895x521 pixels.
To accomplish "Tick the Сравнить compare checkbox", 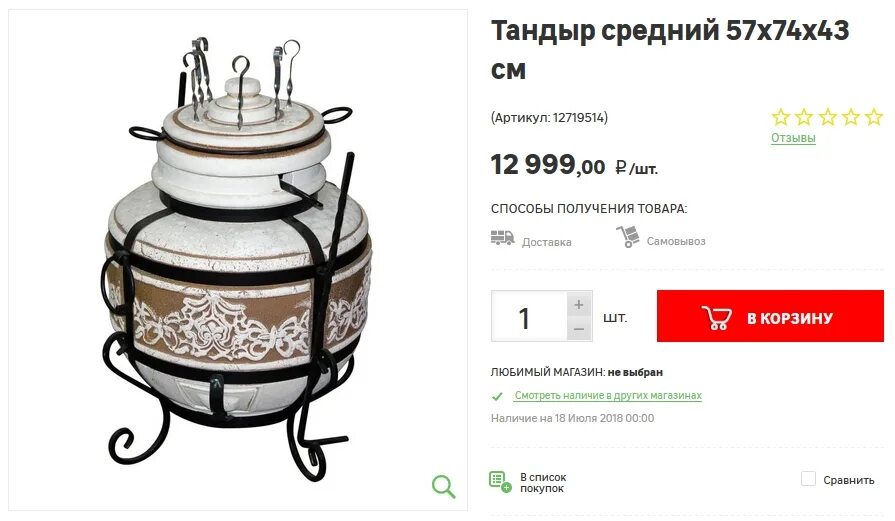I will 808,479.
